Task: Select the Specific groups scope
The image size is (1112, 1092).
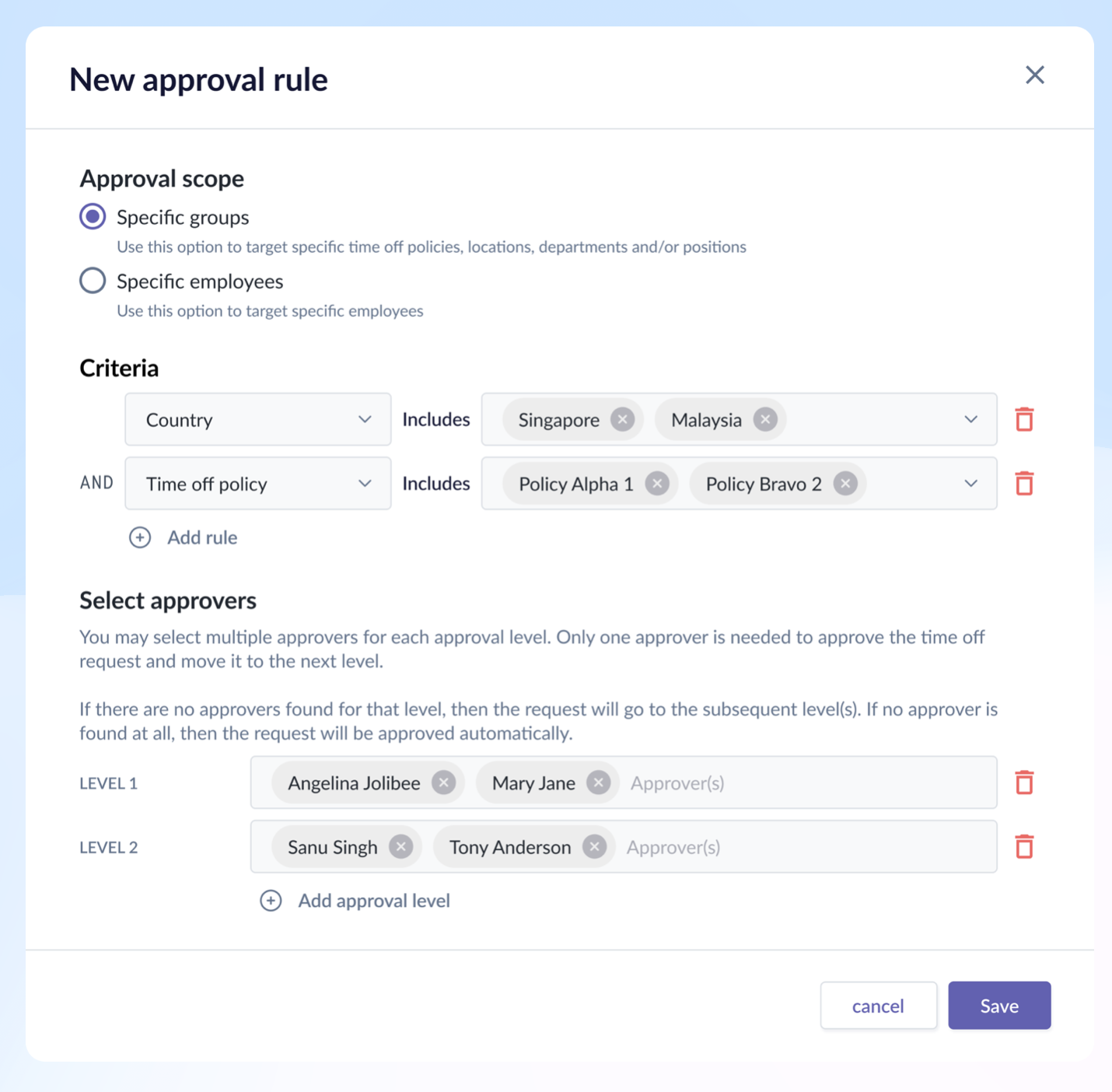Action: point(93,216)
